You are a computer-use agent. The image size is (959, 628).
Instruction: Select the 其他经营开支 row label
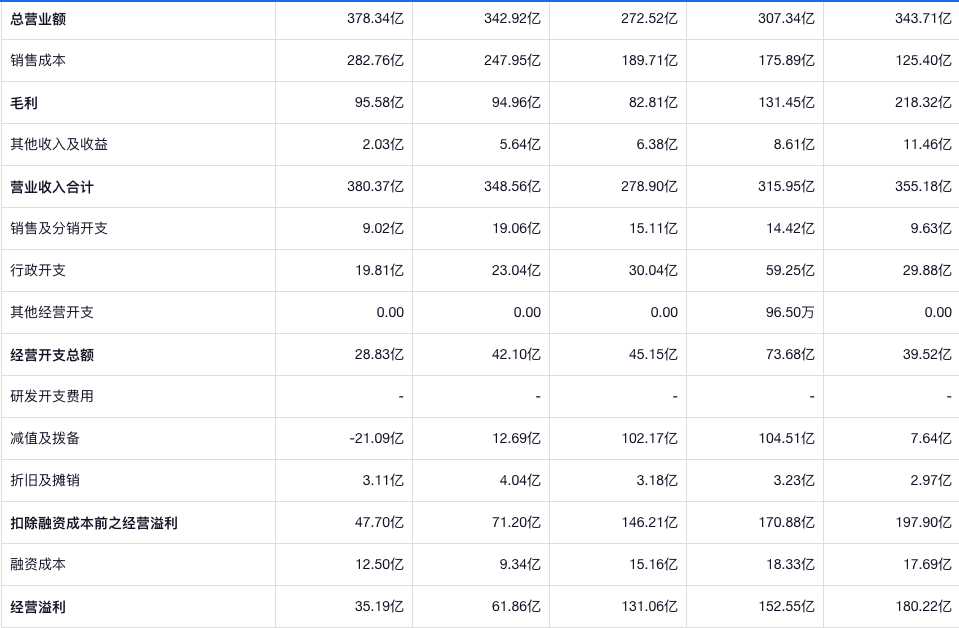pyautogui.click(x=52, y=313)
